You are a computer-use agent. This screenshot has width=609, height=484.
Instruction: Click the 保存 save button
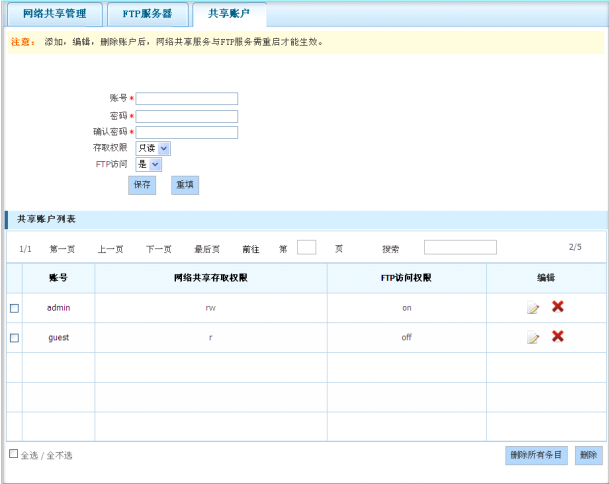[x=142, y=185]
